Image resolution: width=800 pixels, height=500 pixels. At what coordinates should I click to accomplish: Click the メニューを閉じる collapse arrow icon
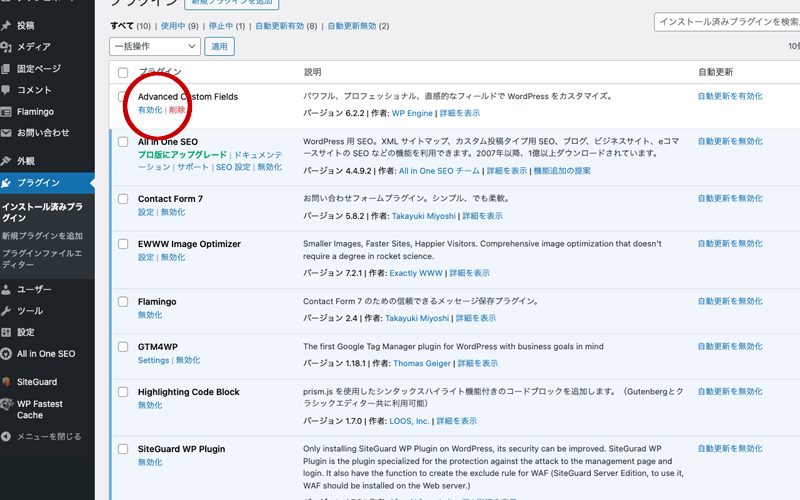click(x=6, y=437)
